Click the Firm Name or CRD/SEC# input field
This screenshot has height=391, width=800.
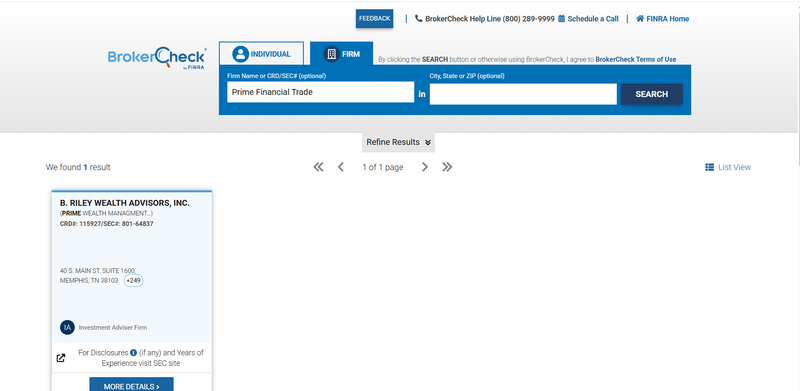(320, 92)
